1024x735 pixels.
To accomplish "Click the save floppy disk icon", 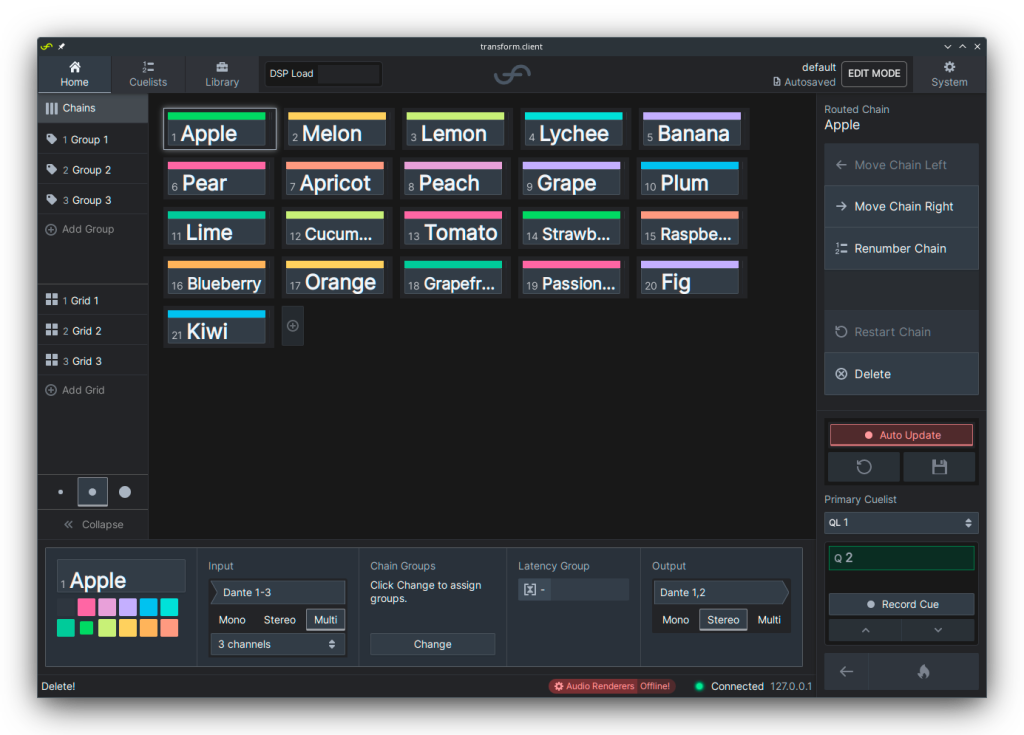I will tap(939, 466).
